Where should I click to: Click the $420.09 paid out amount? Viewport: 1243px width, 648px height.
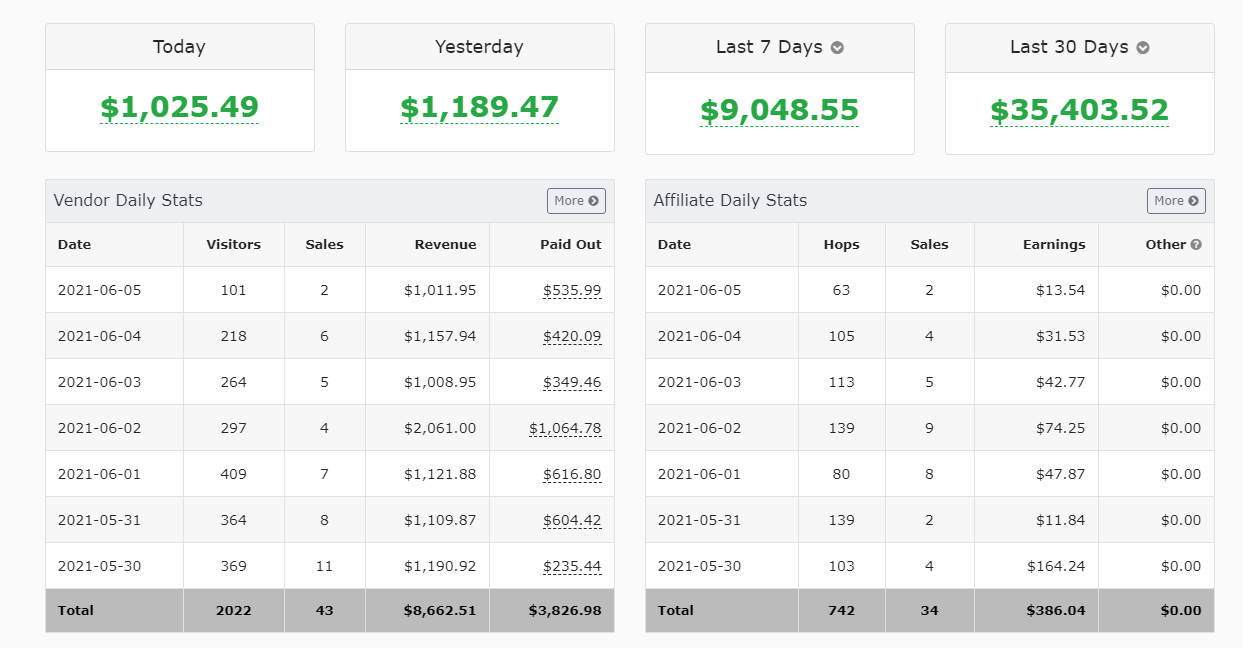tap(572, 337)
